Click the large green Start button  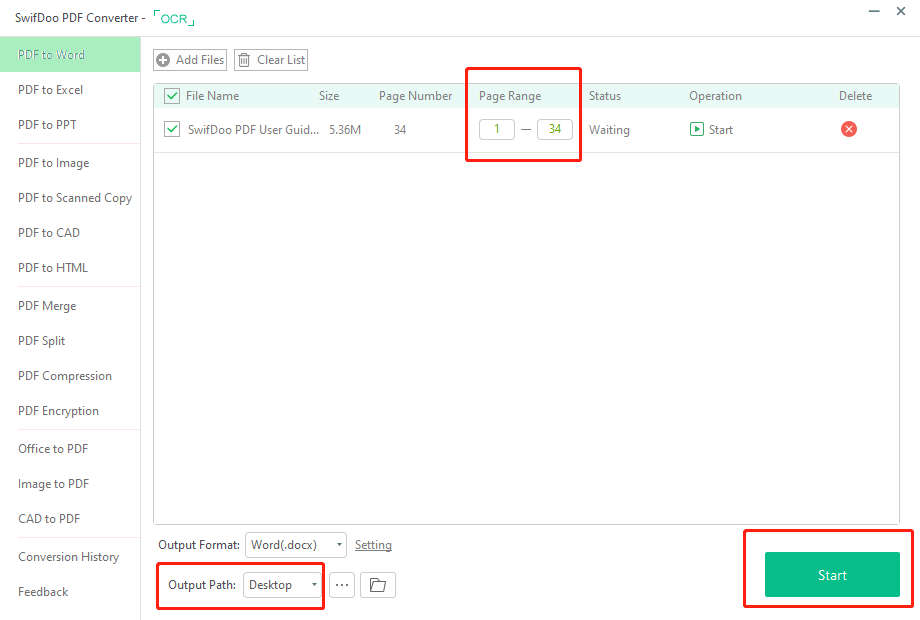click(832, 575)
